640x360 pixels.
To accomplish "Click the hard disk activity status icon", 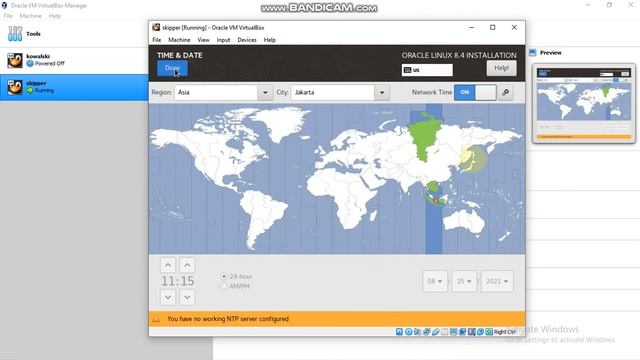I will click(x=400, y=332).
